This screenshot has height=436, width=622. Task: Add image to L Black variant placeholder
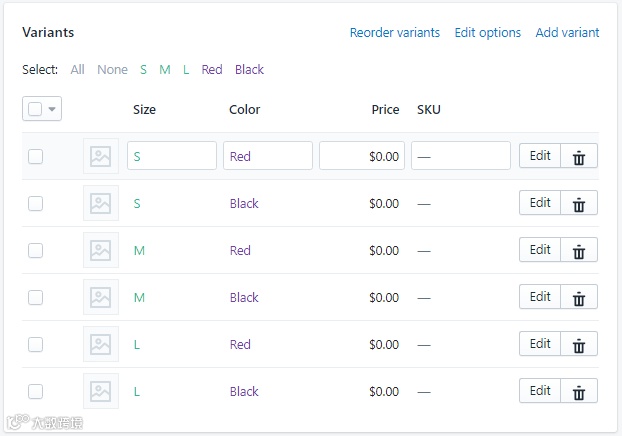pos(100,391)
